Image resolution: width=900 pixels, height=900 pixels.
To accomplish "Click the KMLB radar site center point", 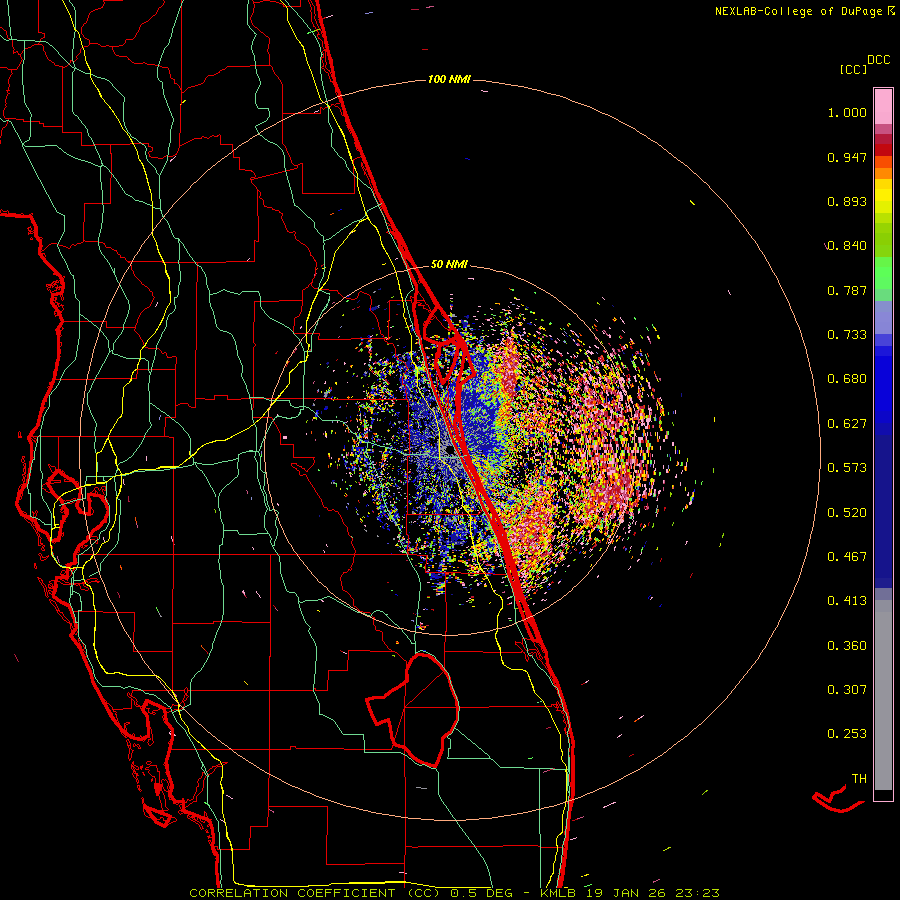I will (450, 451).
